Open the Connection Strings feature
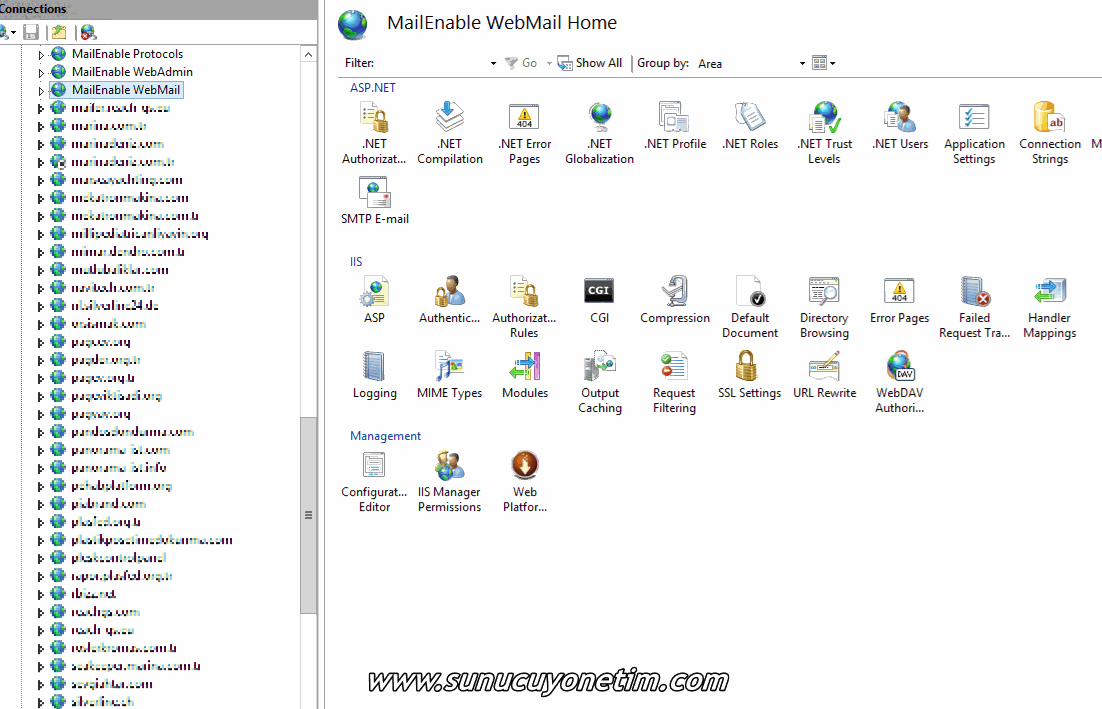 (x=1050, y=133)
